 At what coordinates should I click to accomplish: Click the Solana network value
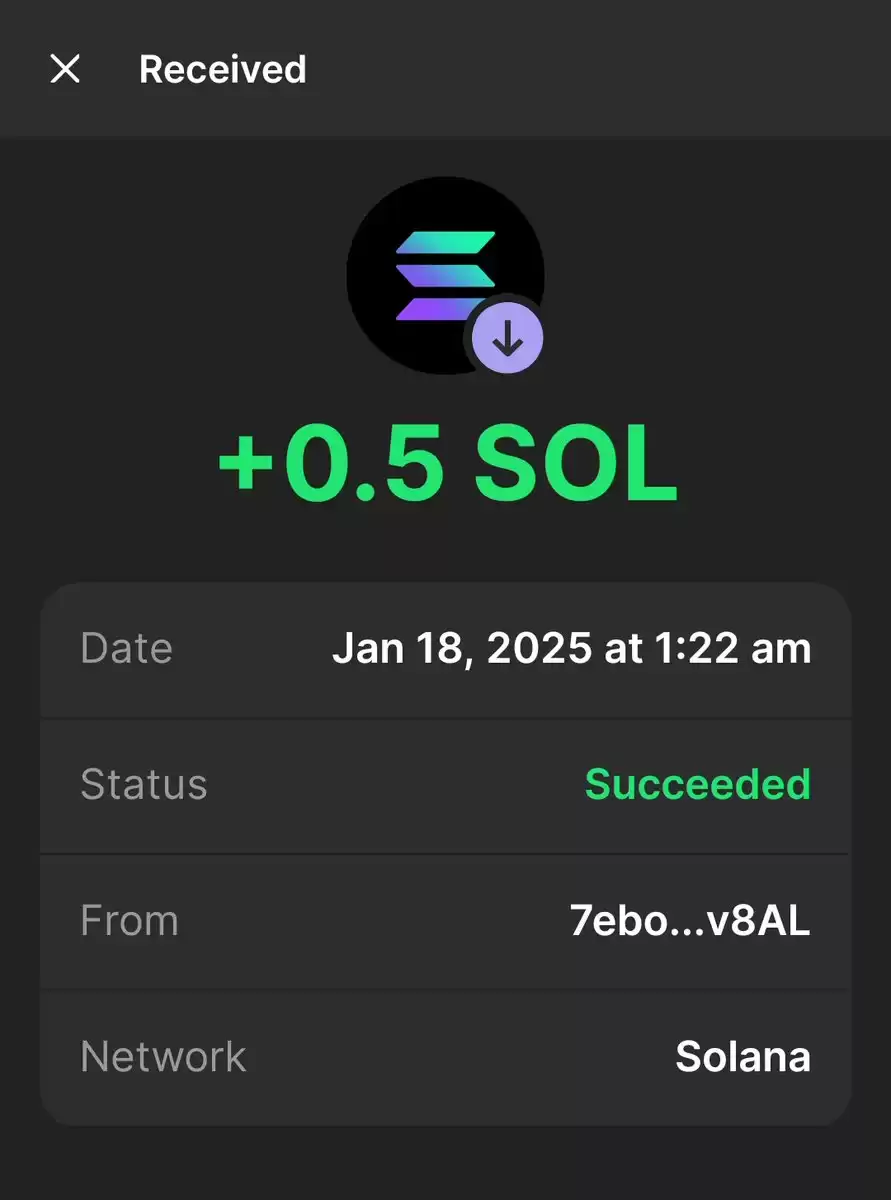point(743,1057)
